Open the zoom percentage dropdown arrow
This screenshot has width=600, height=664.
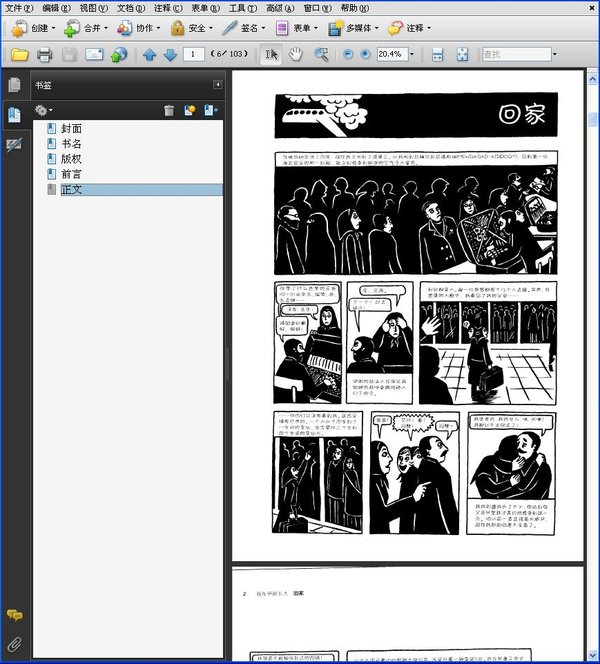412,54
